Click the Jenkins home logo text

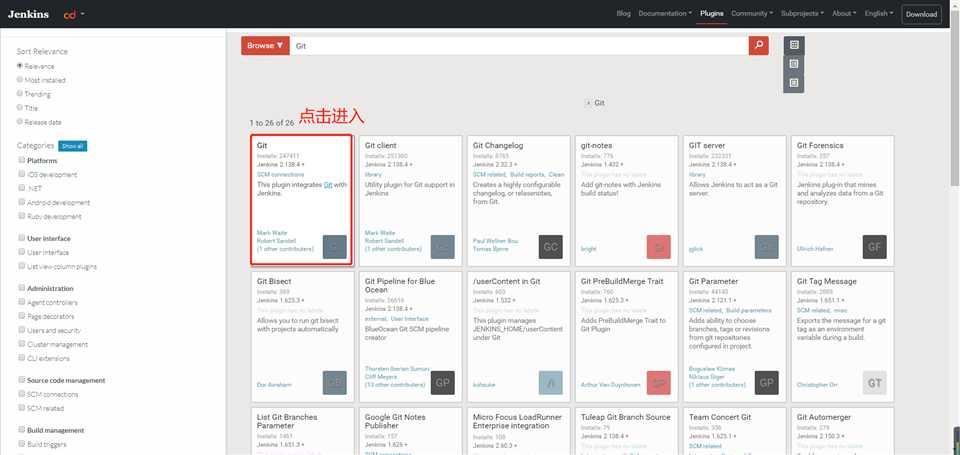click(28, 14)
